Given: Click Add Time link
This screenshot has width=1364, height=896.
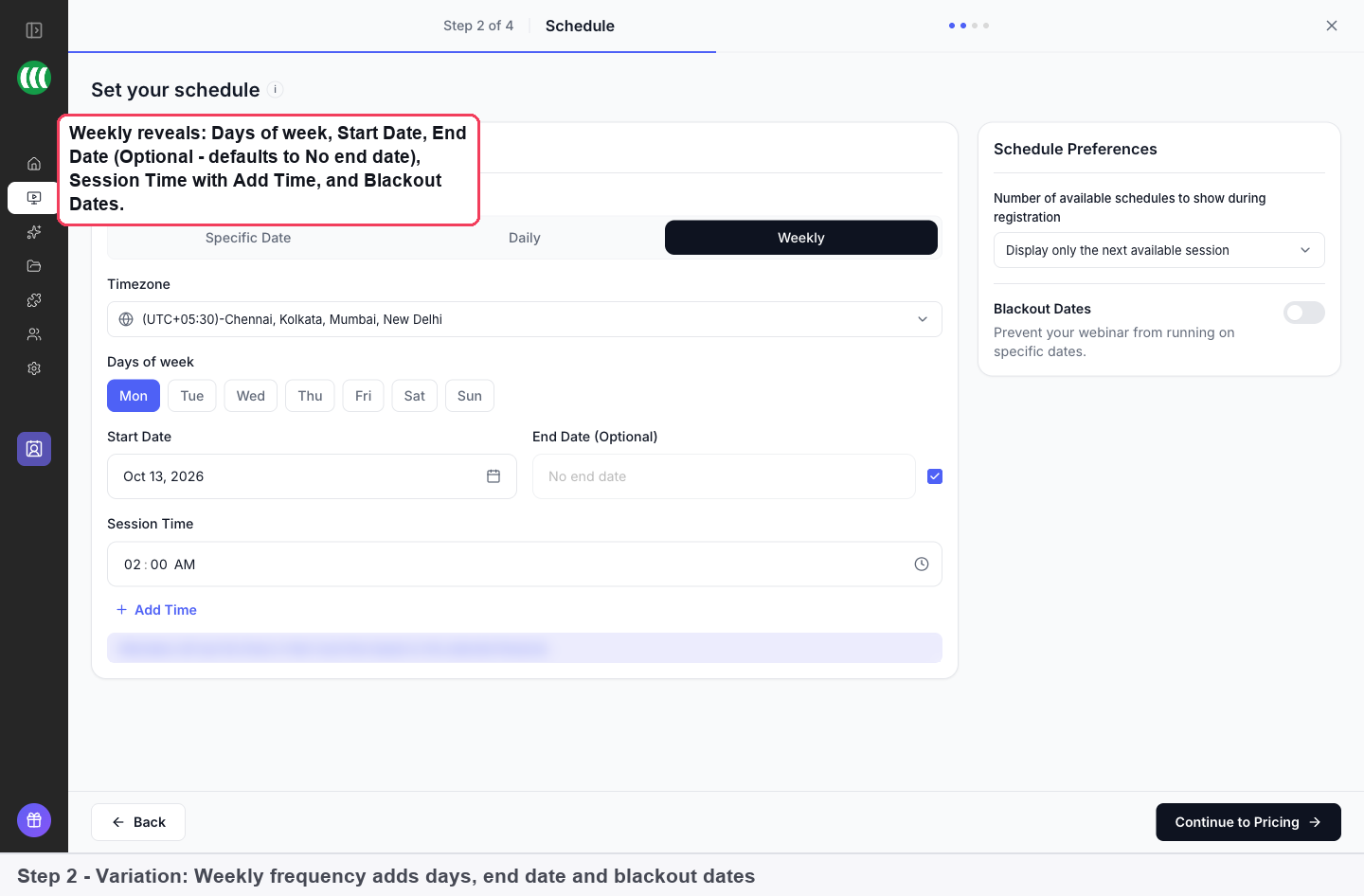Looking at the screenshot, I should (x=156, y=610).
